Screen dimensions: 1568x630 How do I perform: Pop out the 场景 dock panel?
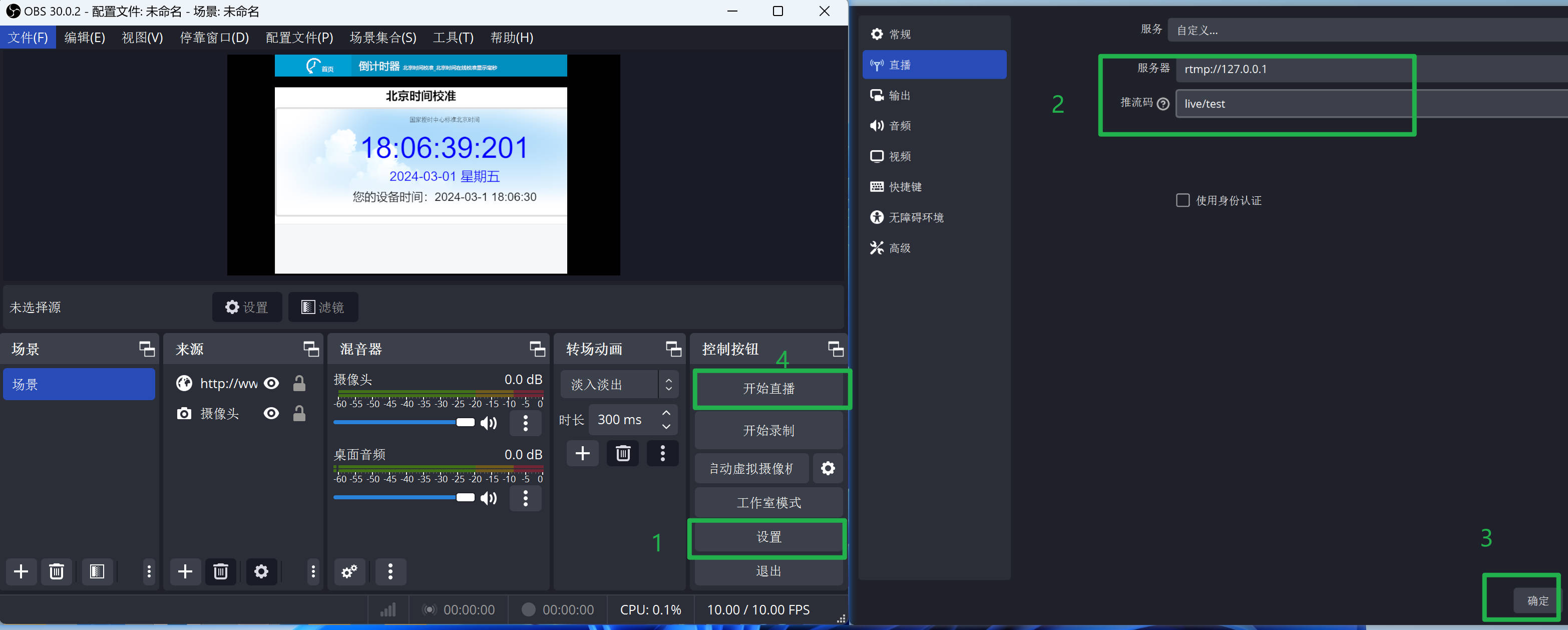[x=147, y=349]
